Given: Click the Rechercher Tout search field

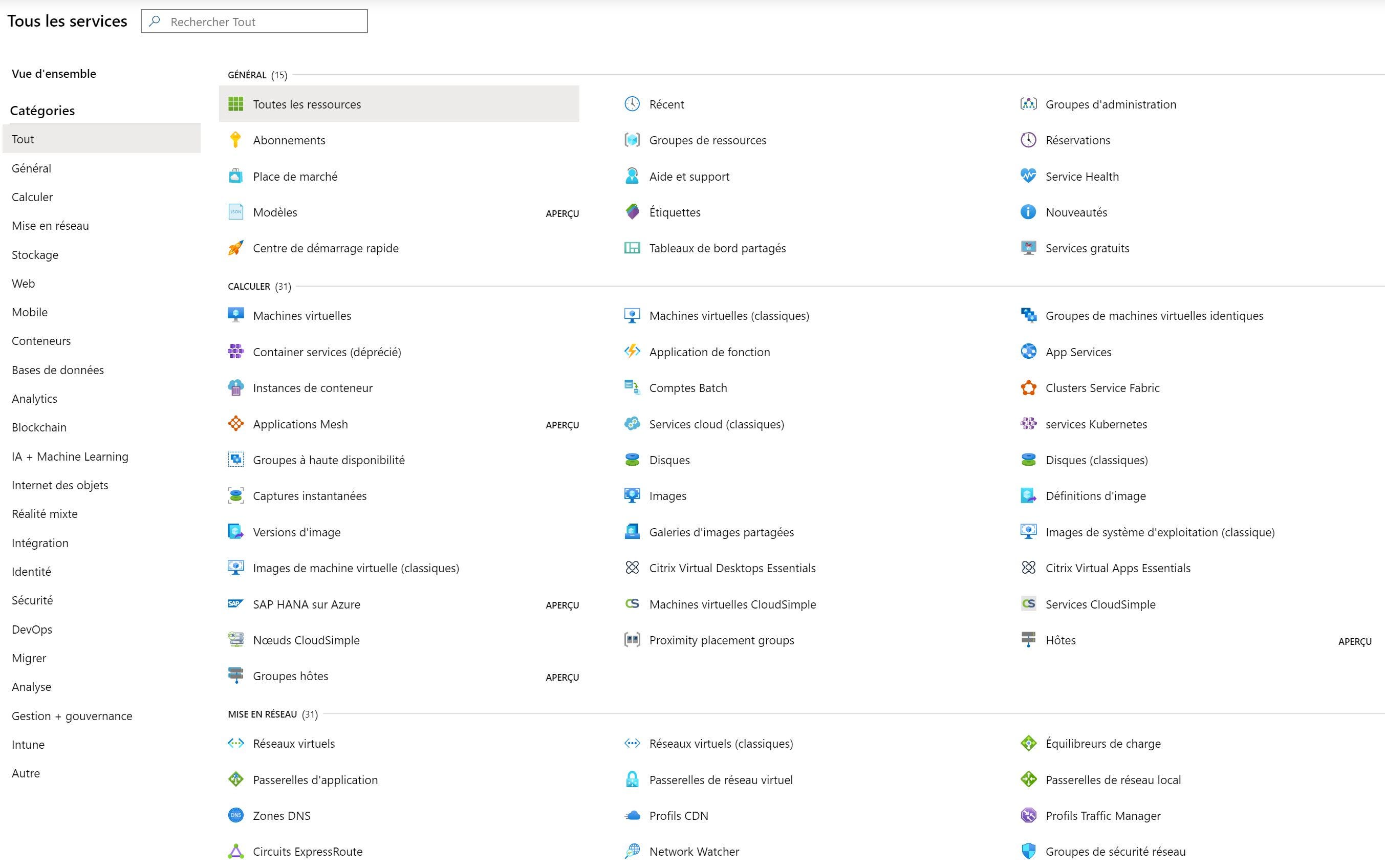Looking at the screenshot, I should [x=254, y=21].
